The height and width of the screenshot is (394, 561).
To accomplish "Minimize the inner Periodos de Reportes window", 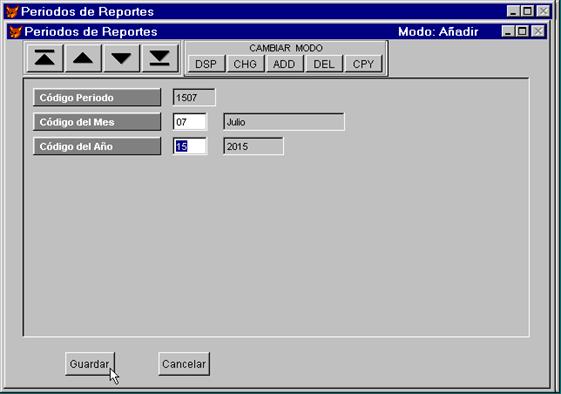I will tap(508, 31).
